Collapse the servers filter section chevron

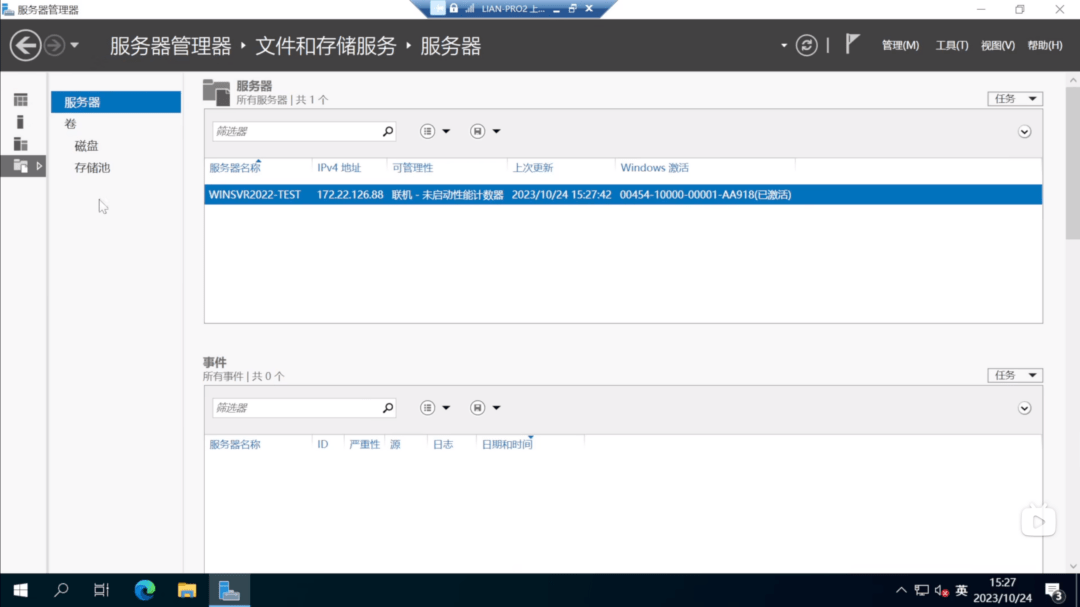1024,131
